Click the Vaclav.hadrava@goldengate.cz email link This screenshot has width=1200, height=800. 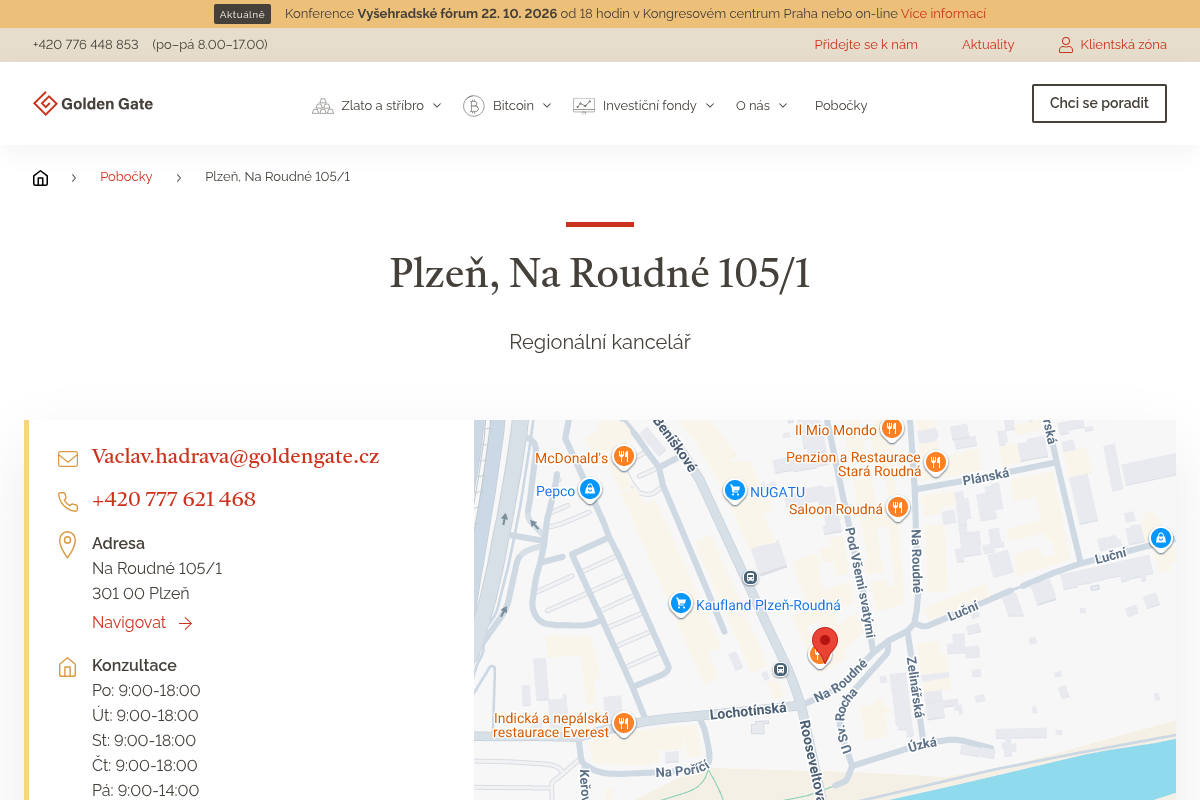pyautogui.click(x=235, y=457)
